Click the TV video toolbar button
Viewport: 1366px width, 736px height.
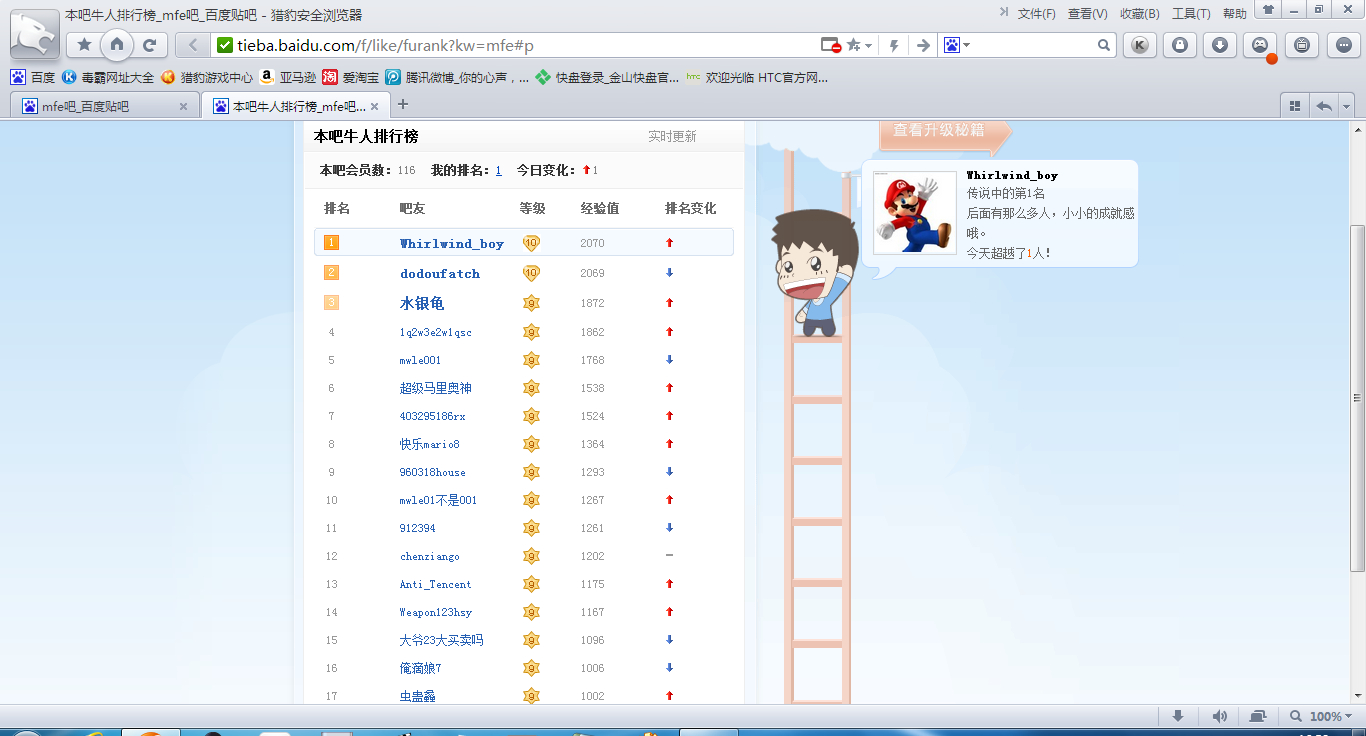click(x=1301, y=45)
